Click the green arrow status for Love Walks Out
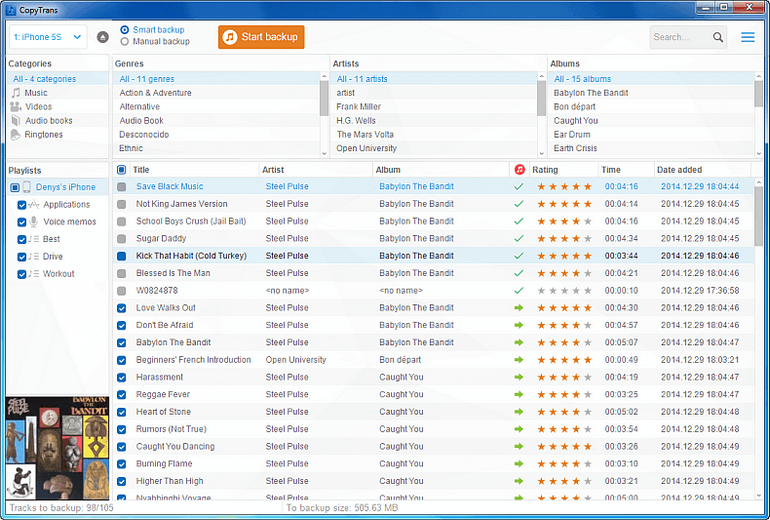The width and height of the screenshot is (770, 520). pos(518,308)
